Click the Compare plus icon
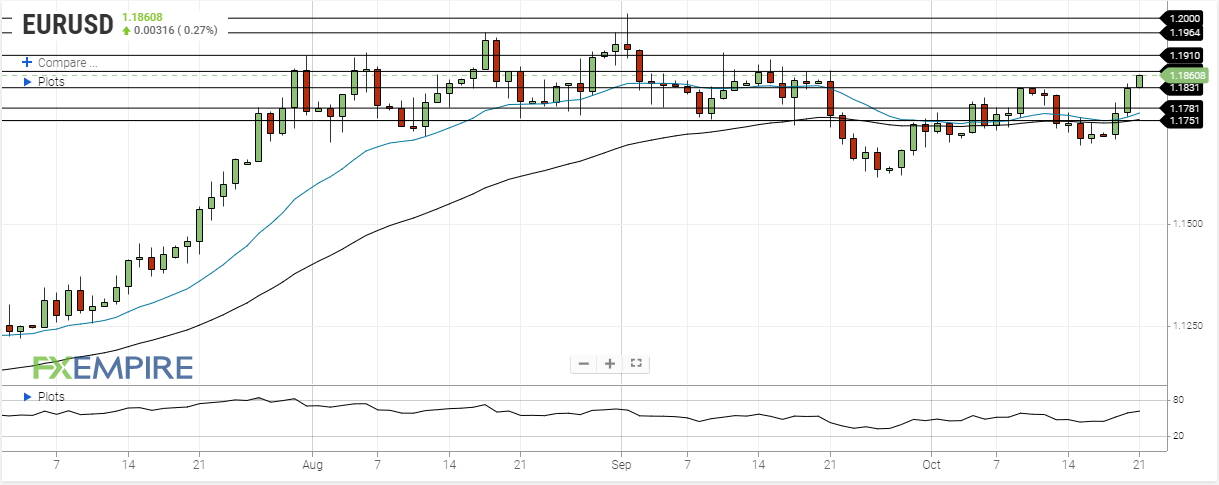Image resolution: width=1219 pixels, height=485 pixels. (27, 62)
